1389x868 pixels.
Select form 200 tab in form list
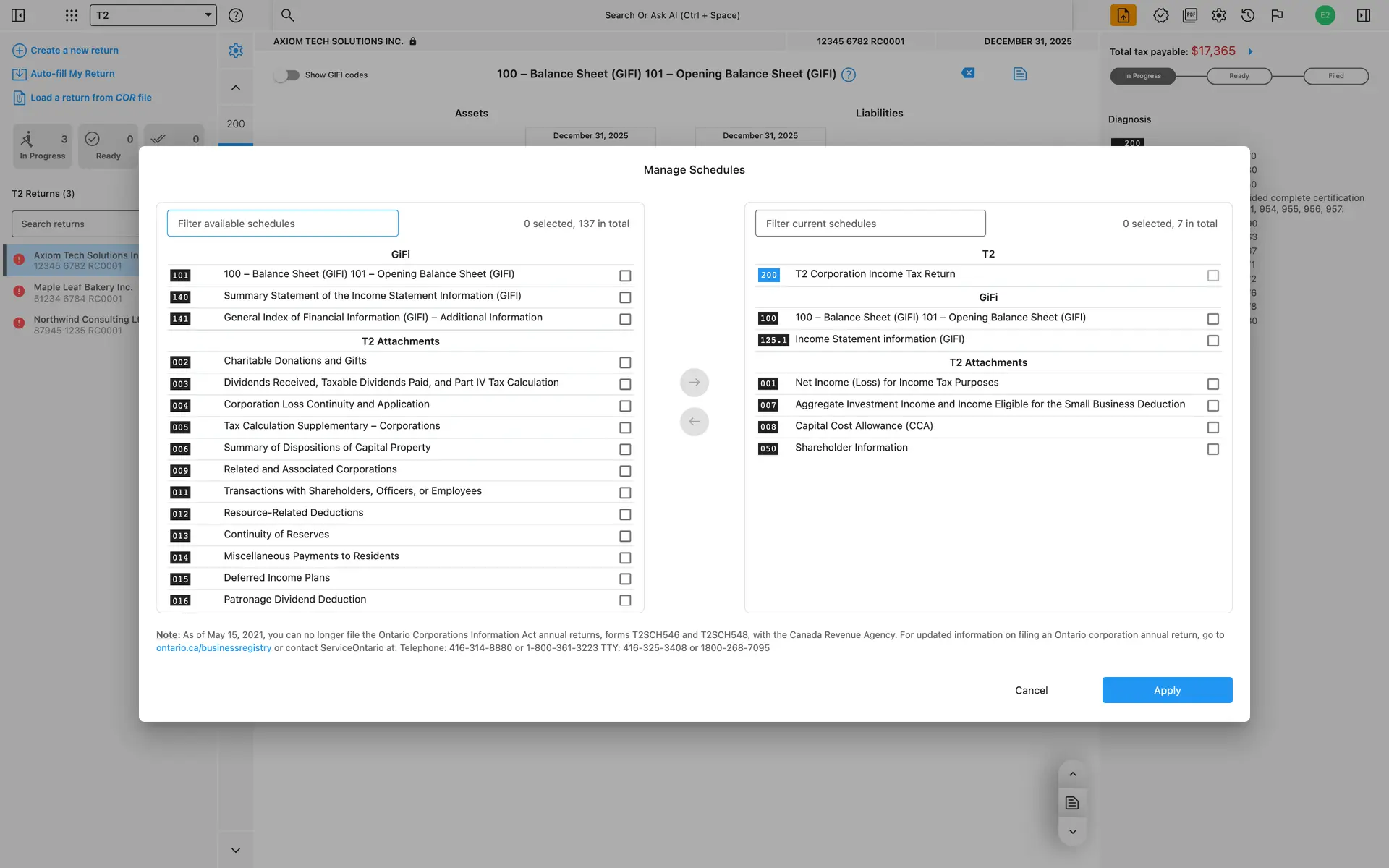click(x=236, y=124)
